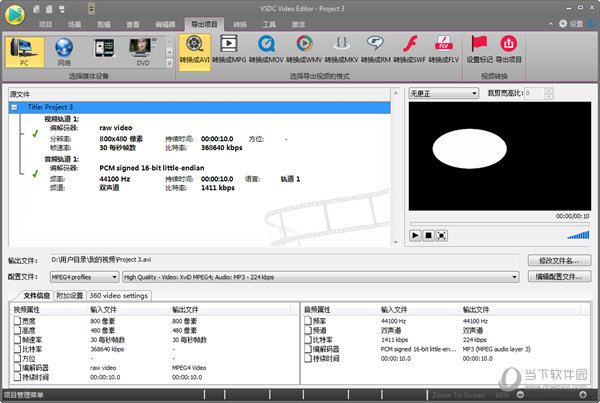Switch to the 360 video settings tab
600x403 pixels.
click(119, 295)
